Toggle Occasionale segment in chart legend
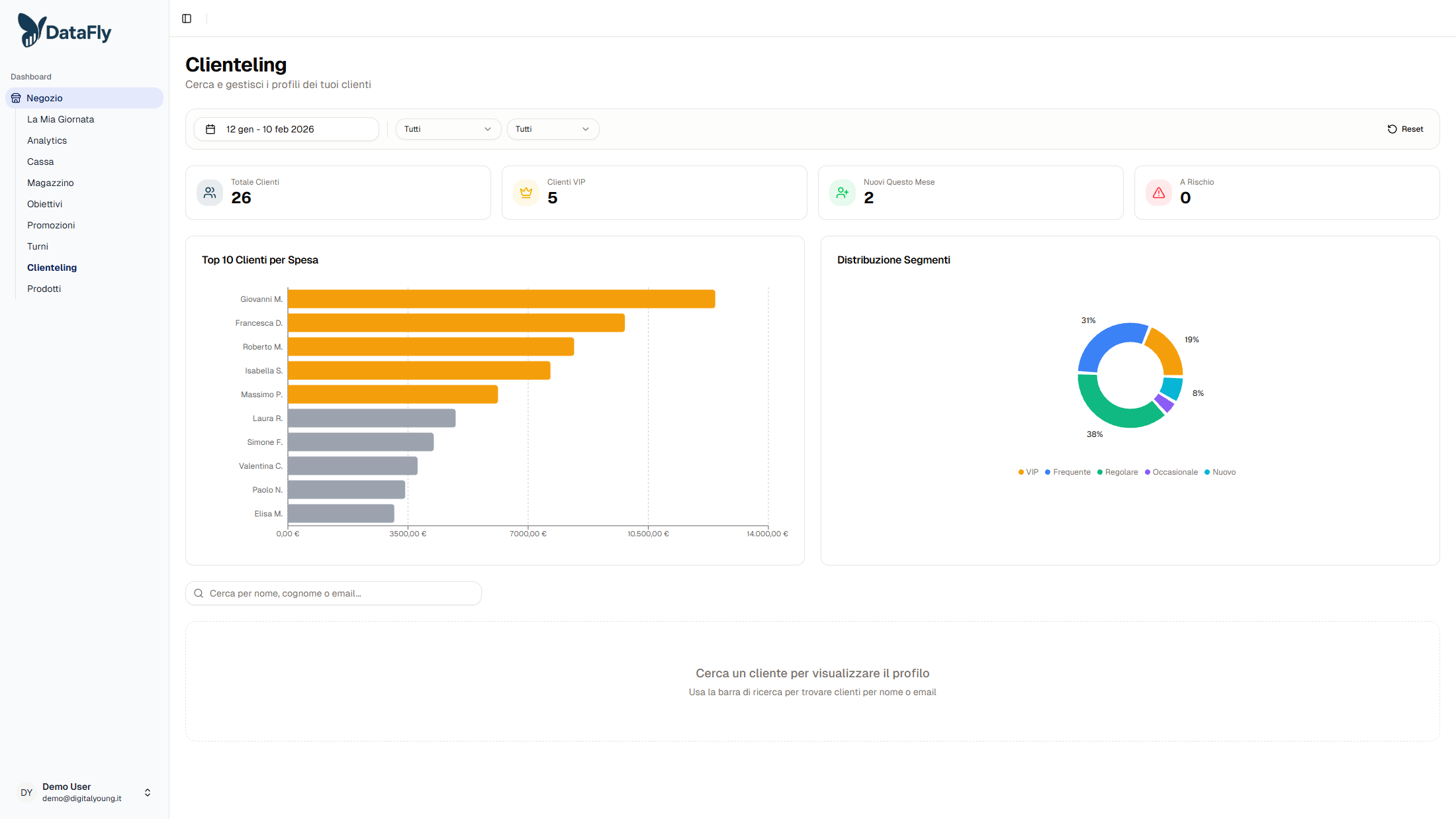 [x=1171, y=472]
